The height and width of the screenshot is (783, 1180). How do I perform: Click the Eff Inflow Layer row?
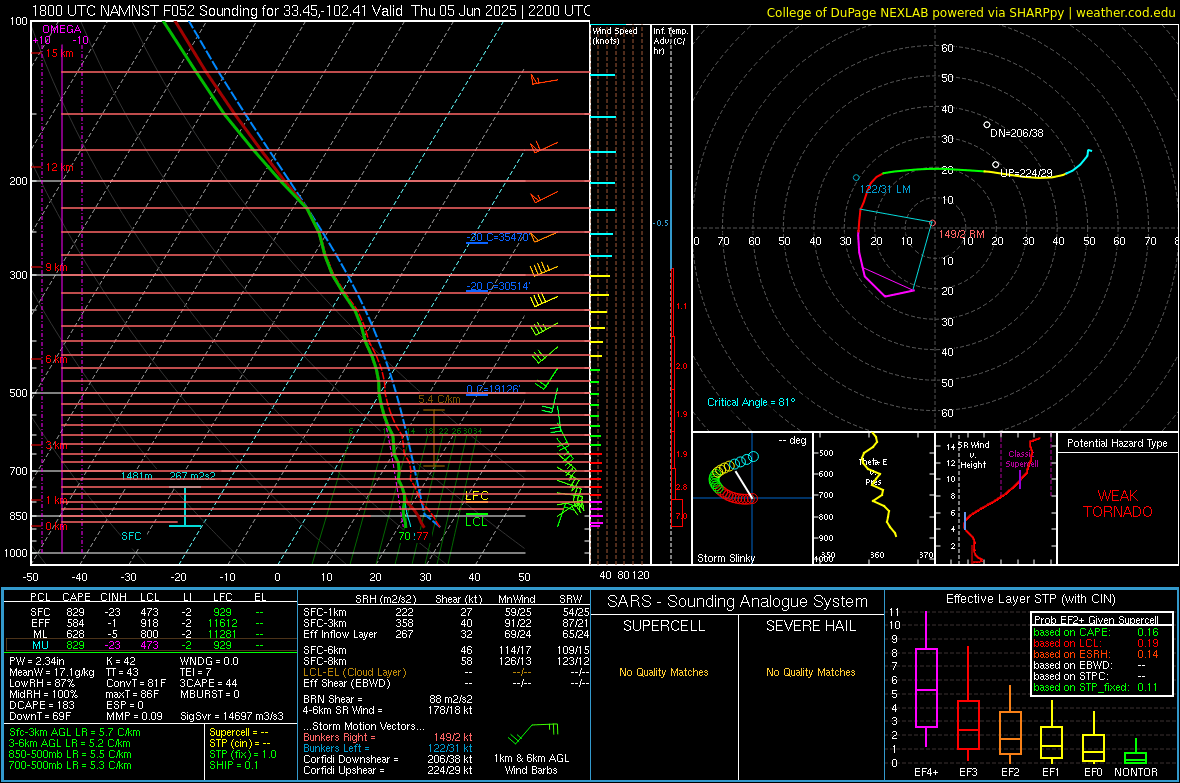tap(446, 634)
